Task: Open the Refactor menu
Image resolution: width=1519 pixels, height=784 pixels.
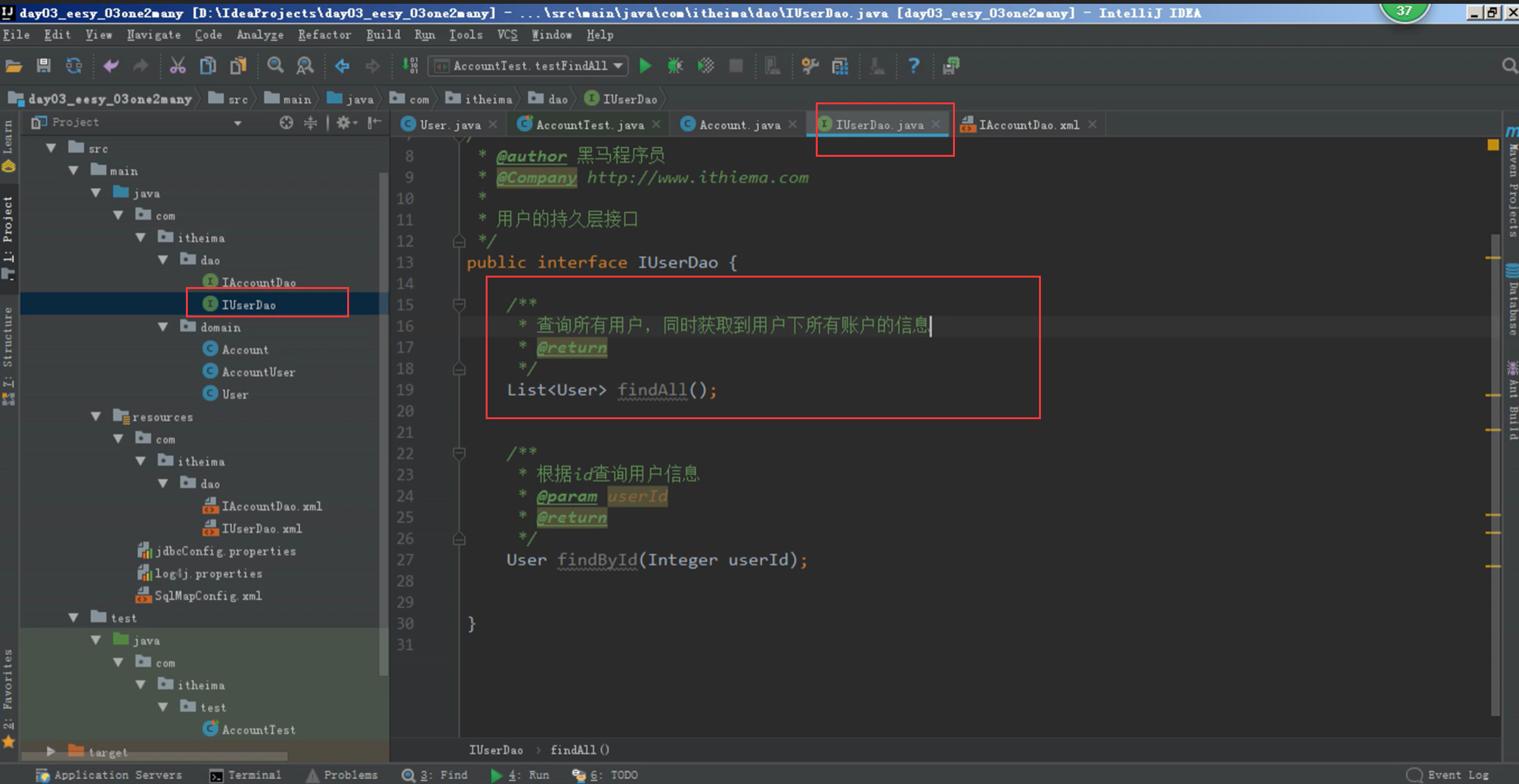Action: click(x=324, y=35)
